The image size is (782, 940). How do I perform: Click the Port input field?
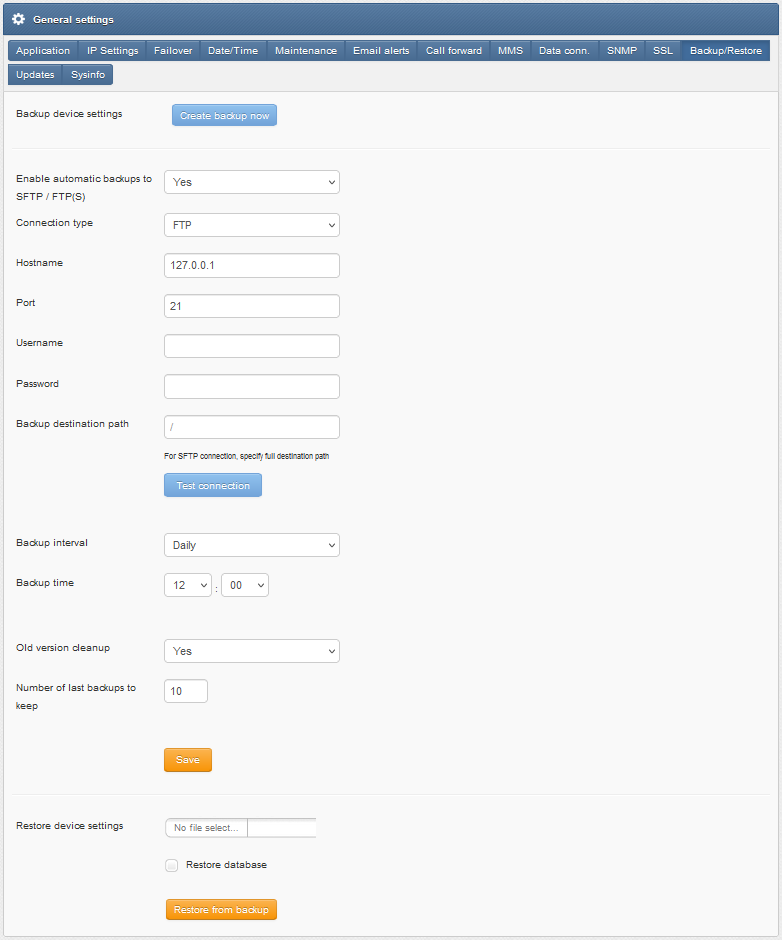click(252, 306)
